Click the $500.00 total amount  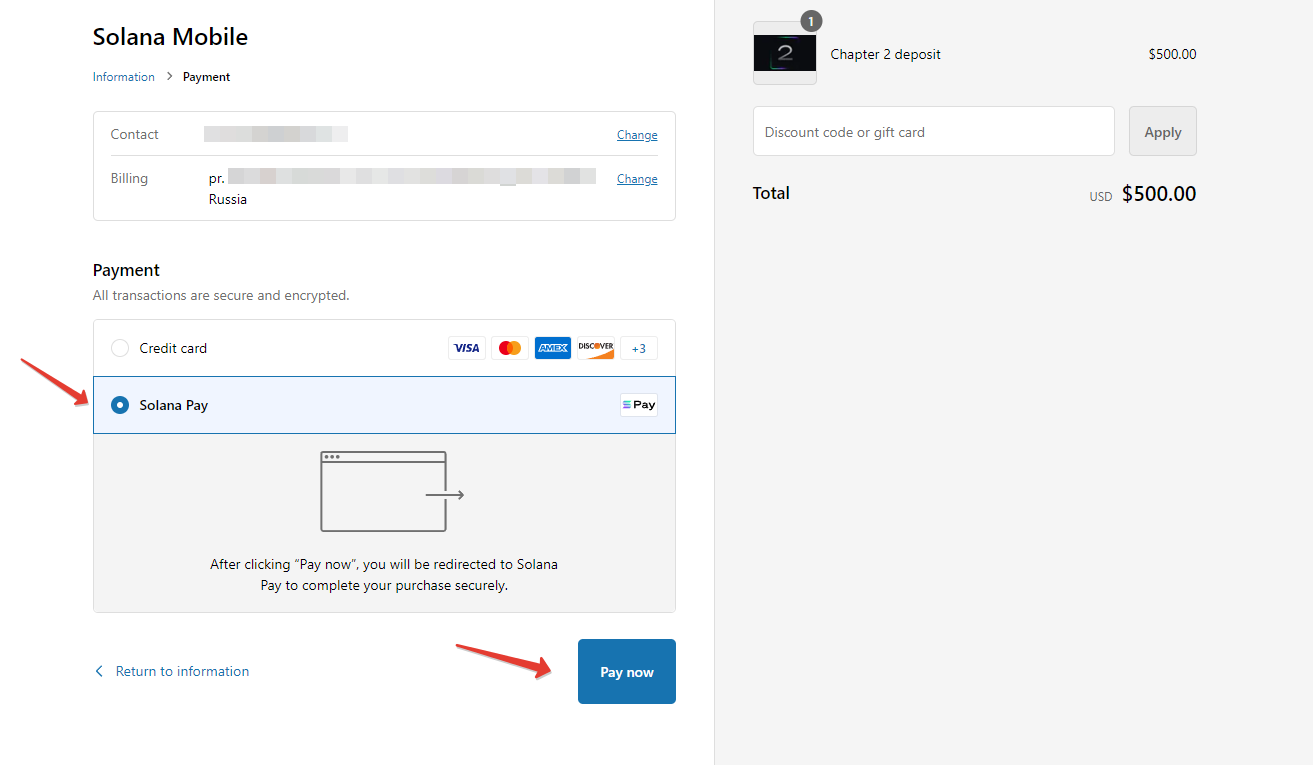tap(1159, 194)
